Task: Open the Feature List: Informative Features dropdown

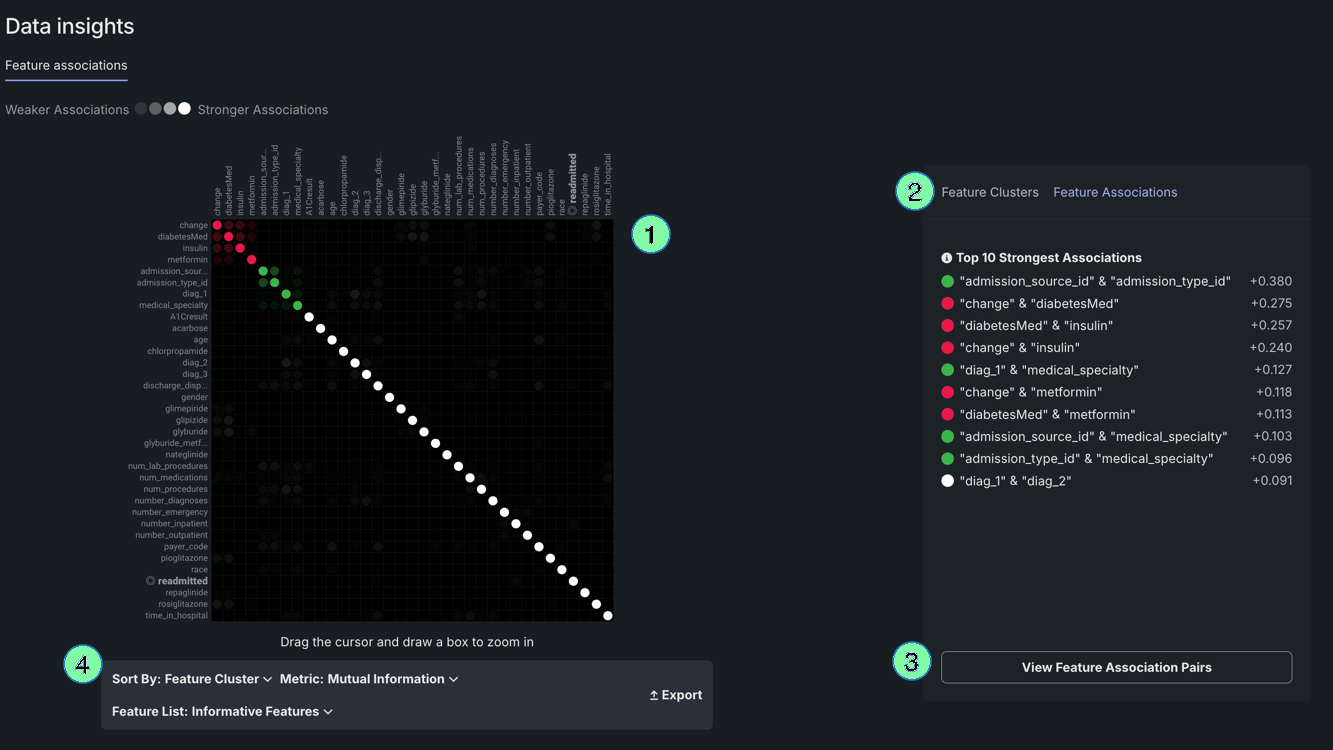Action: coord(222,712)
